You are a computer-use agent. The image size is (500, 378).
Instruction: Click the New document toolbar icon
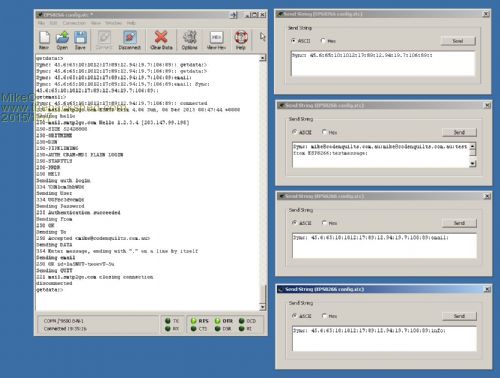(x=44, y=40)
